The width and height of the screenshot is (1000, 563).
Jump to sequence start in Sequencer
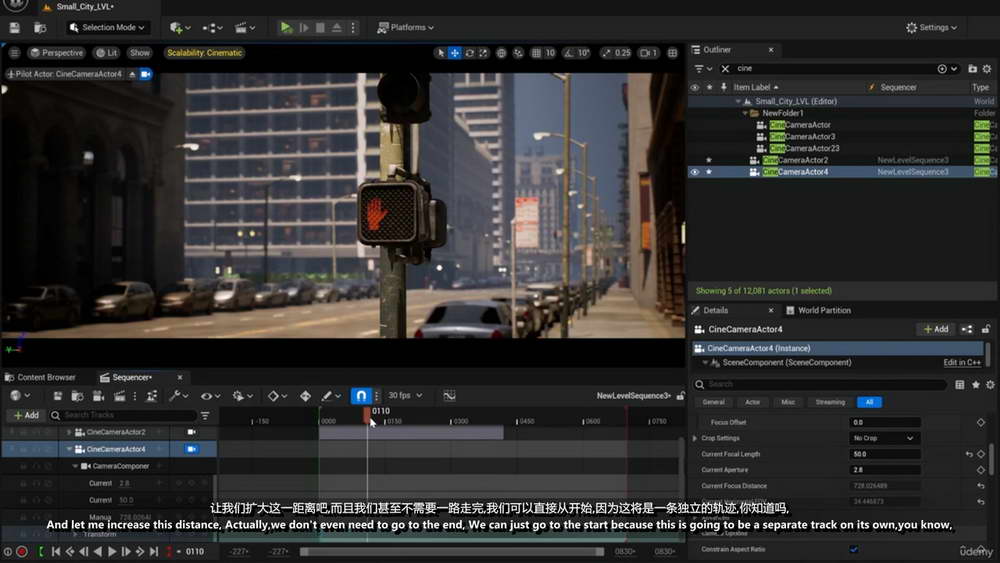pyautogui.click(x=55, y=552)
